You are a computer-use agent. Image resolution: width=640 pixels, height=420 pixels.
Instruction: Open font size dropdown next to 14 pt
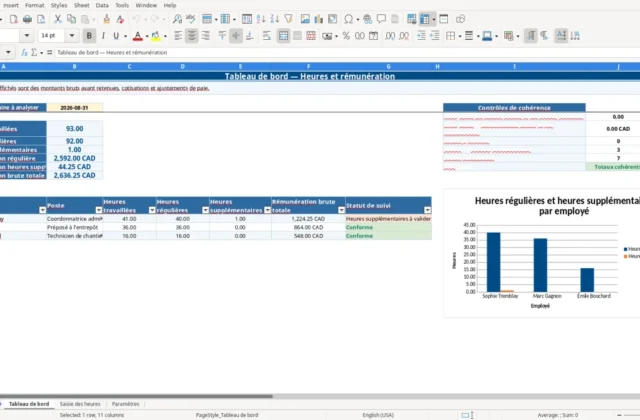[72, 36]
